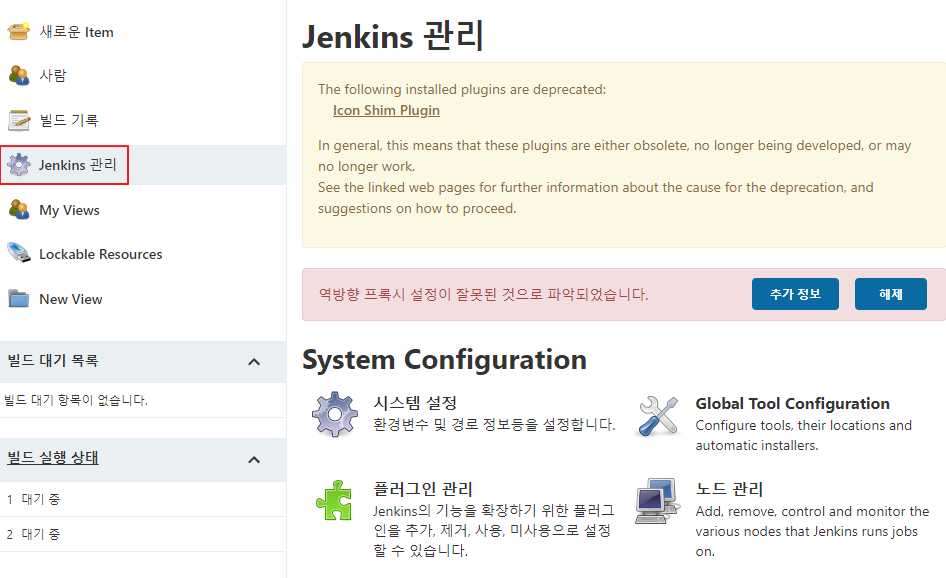Image resolution: width=946 pixels, height=578 pixels.
Task: Click the Jenkins의 기능을 확장하기 description text
Action: pos(494,530)
